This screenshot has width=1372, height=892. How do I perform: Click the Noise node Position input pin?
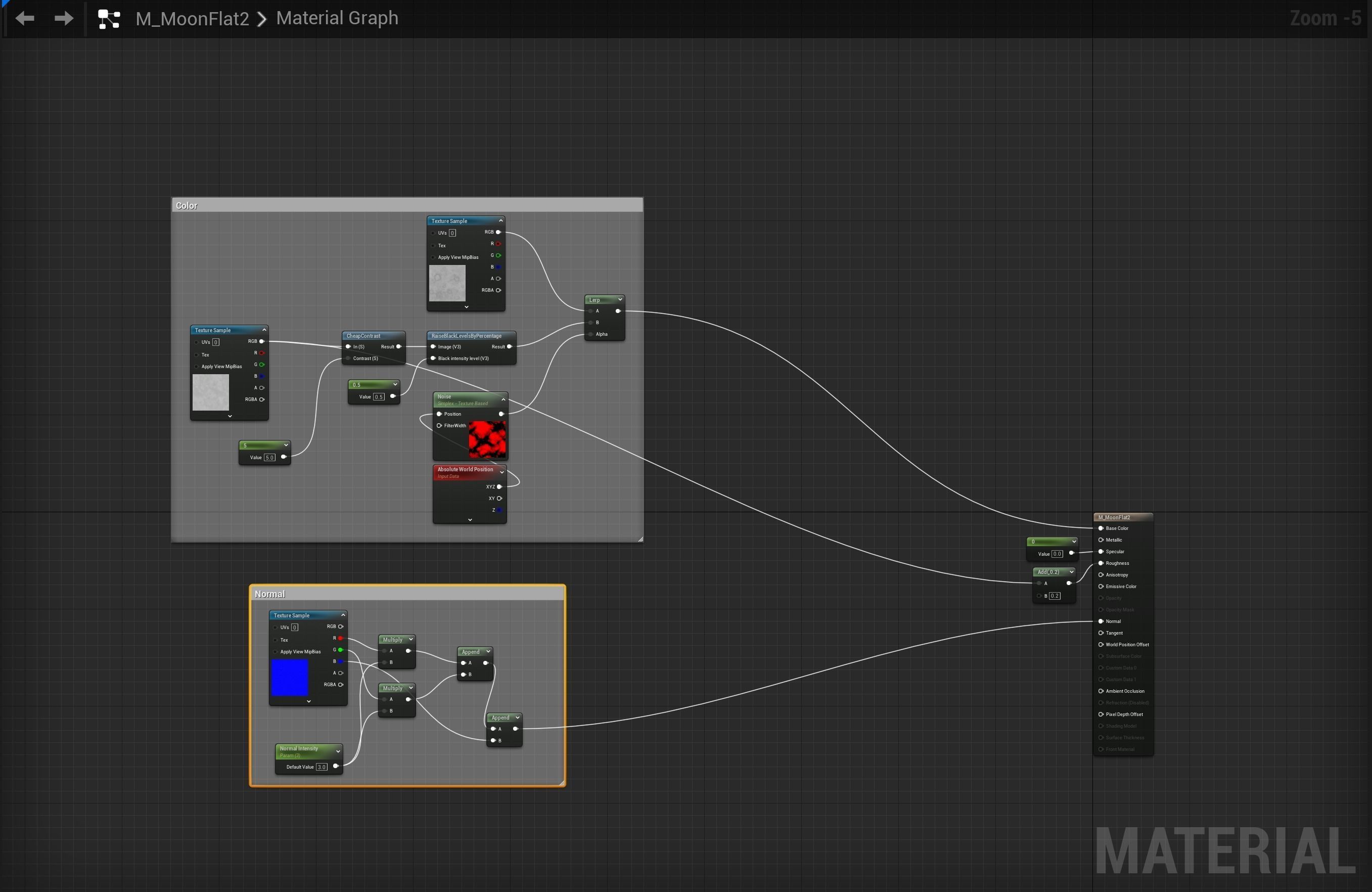[439, 414]
